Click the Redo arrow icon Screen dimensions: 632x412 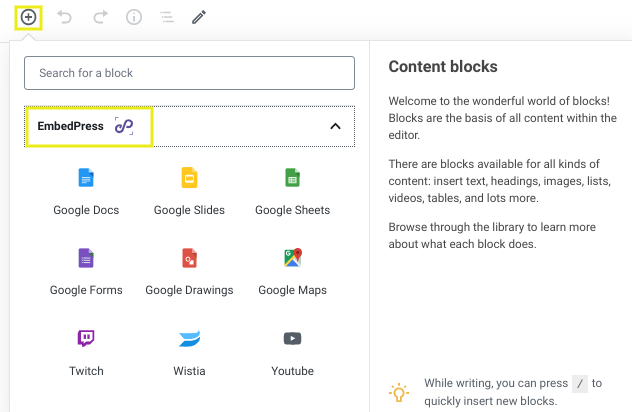coord(100,17)
